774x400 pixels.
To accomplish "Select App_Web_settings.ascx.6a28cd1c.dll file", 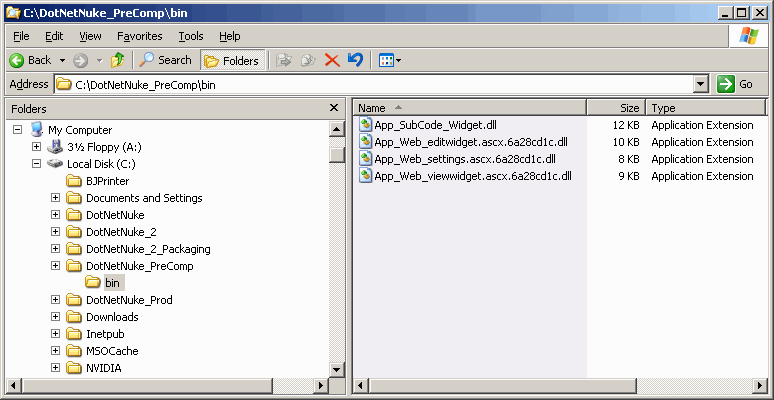I will point(465,159).
